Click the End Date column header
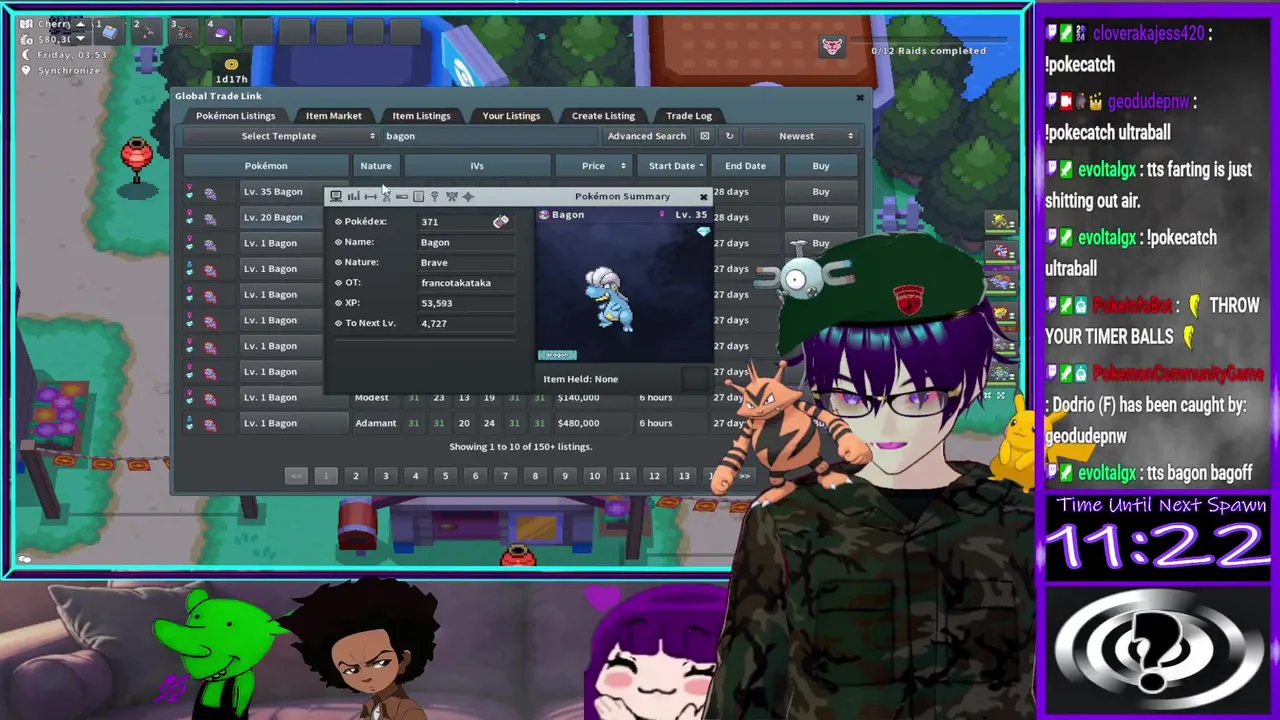This screenshot has width=1280, height=720. (746, 166)
